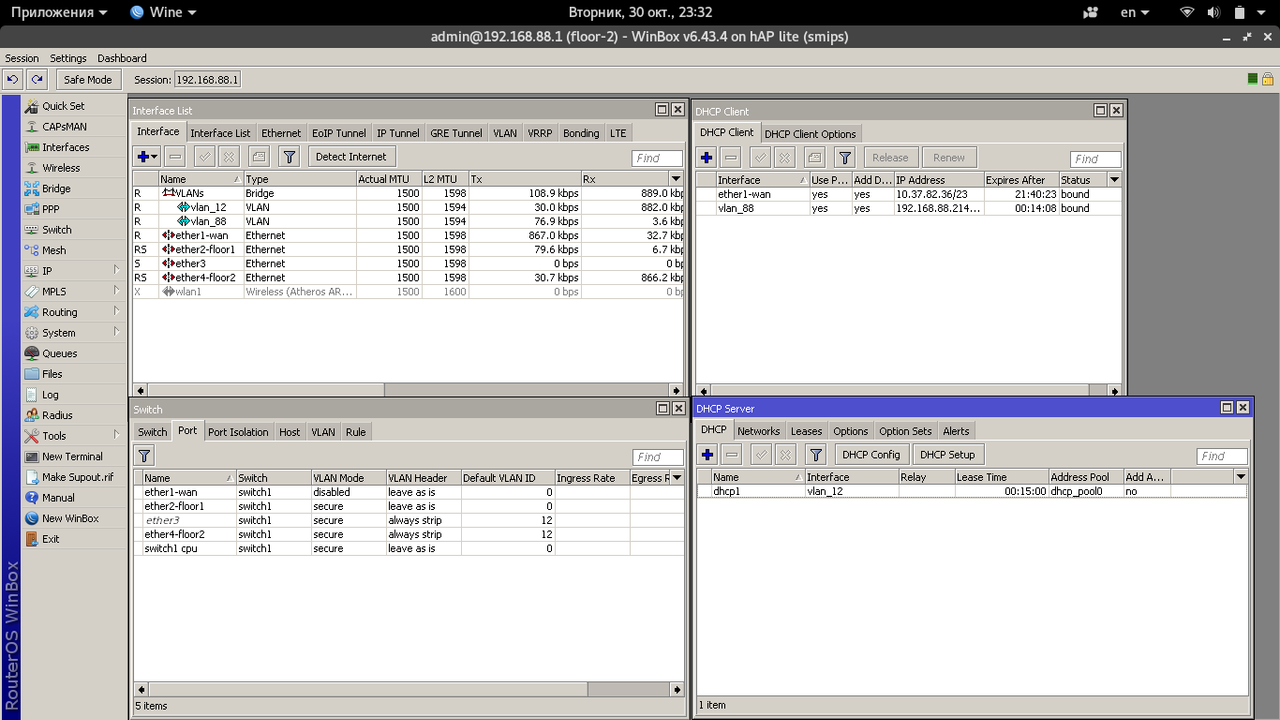The width and height of the screenshot is (1280, 720).
Task: Switch to DHCP Client Options tab
Action: tap(810, 134)
